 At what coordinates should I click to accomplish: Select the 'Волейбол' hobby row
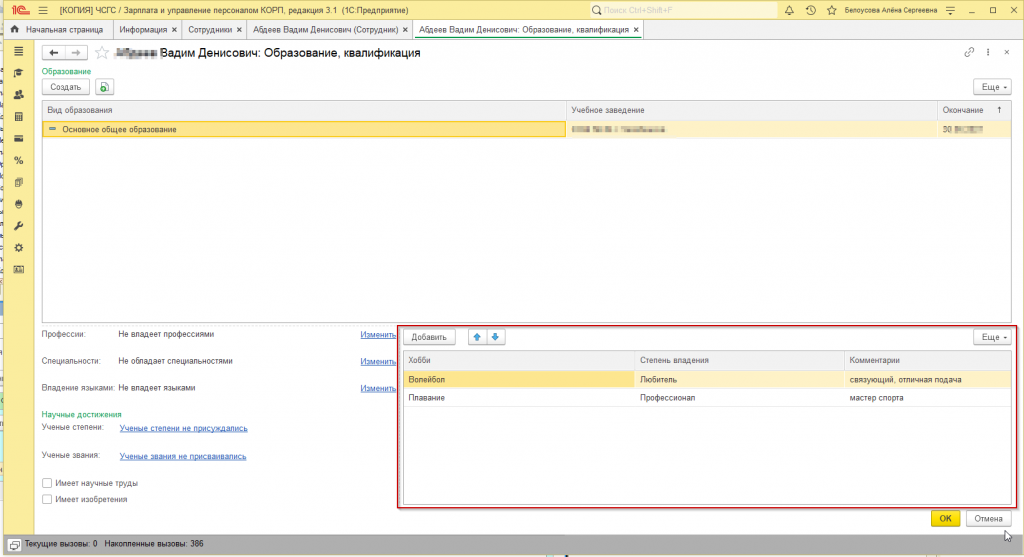pos(707,379)
